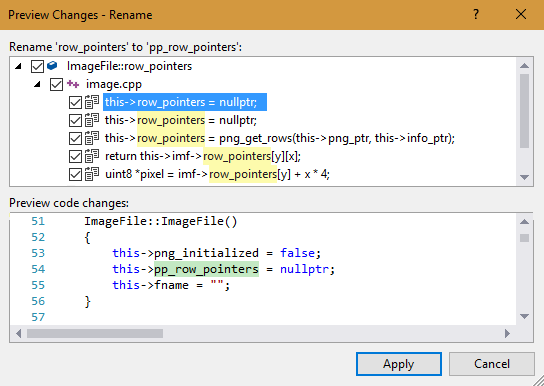Click reference icon of png_get_rows row

pos(92,138)
